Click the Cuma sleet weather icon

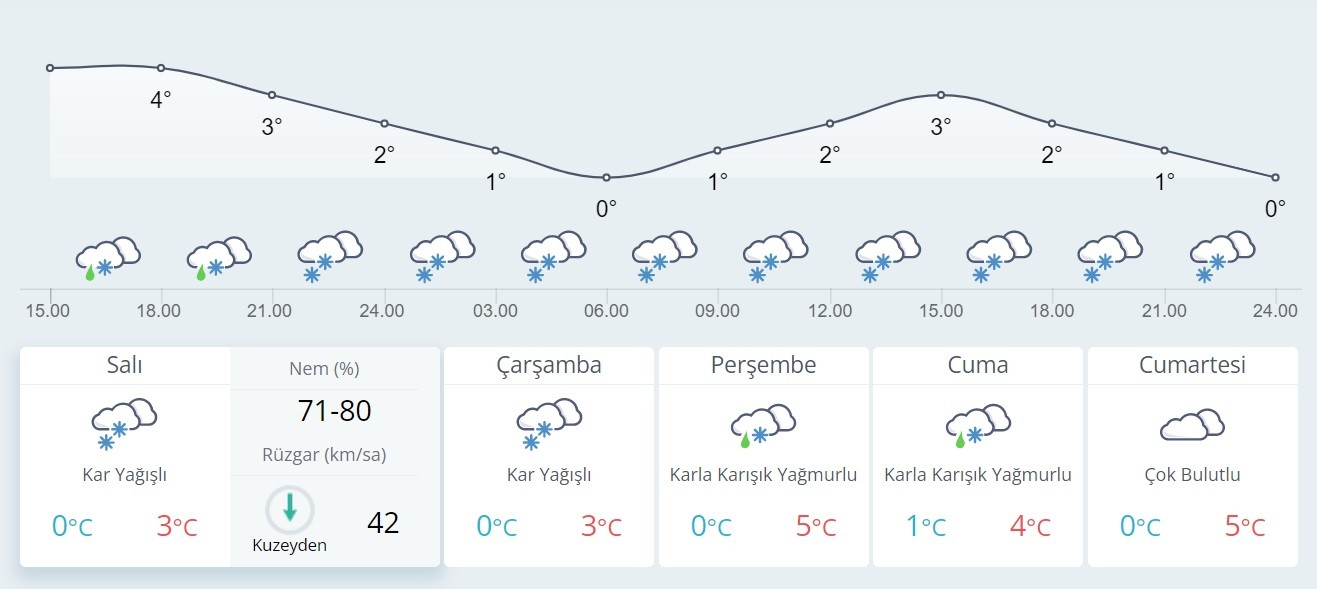(978, 424)
